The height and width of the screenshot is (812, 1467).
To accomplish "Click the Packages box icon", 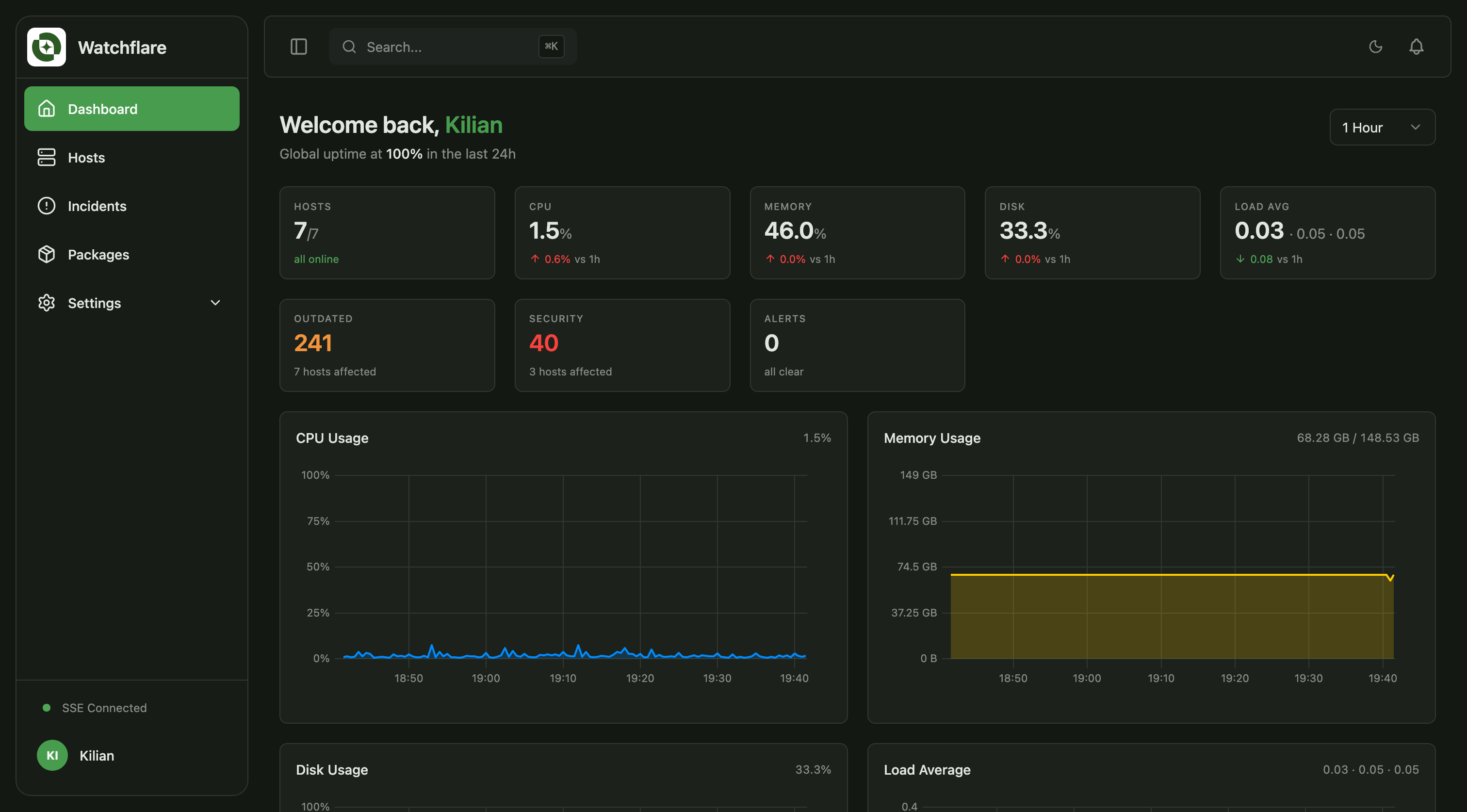I will point(47,254).
